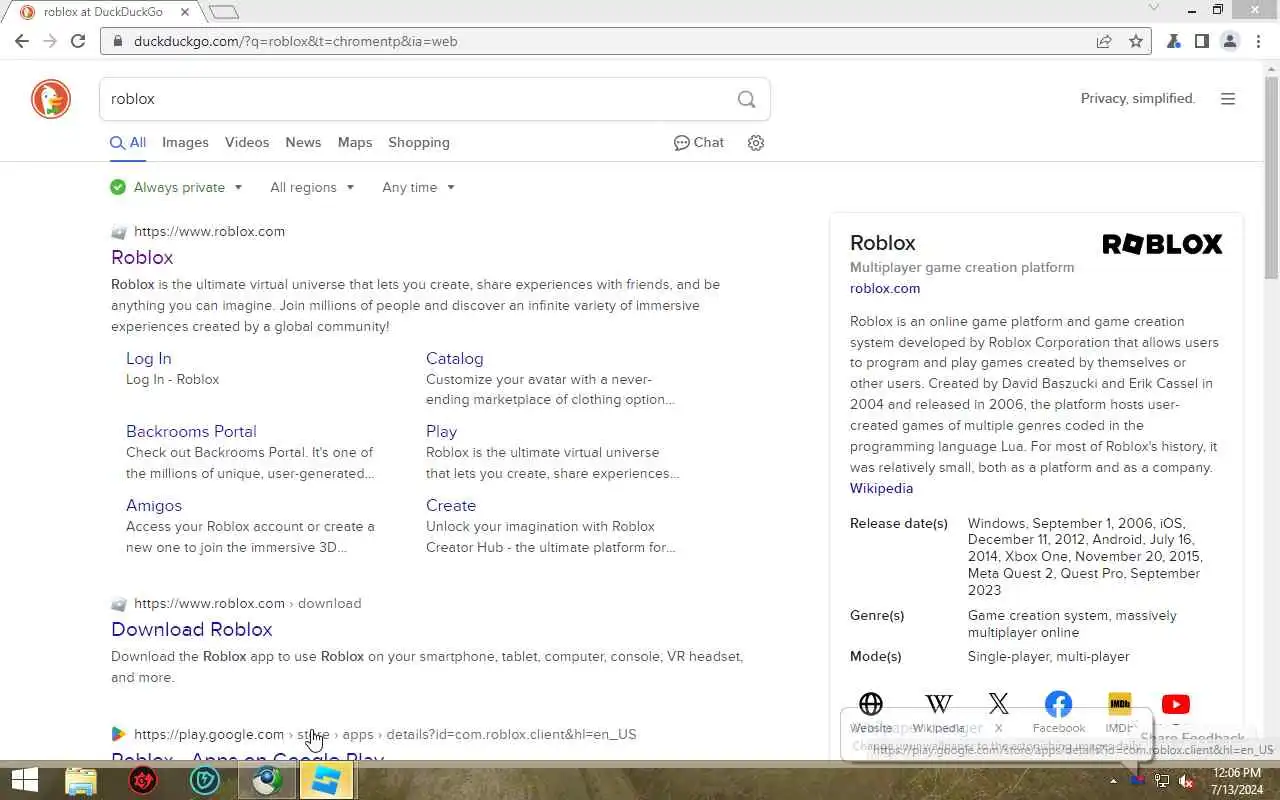Open a new browser tab
Image resolution: width=1280 pixels, height=800 pixels.
224,12
